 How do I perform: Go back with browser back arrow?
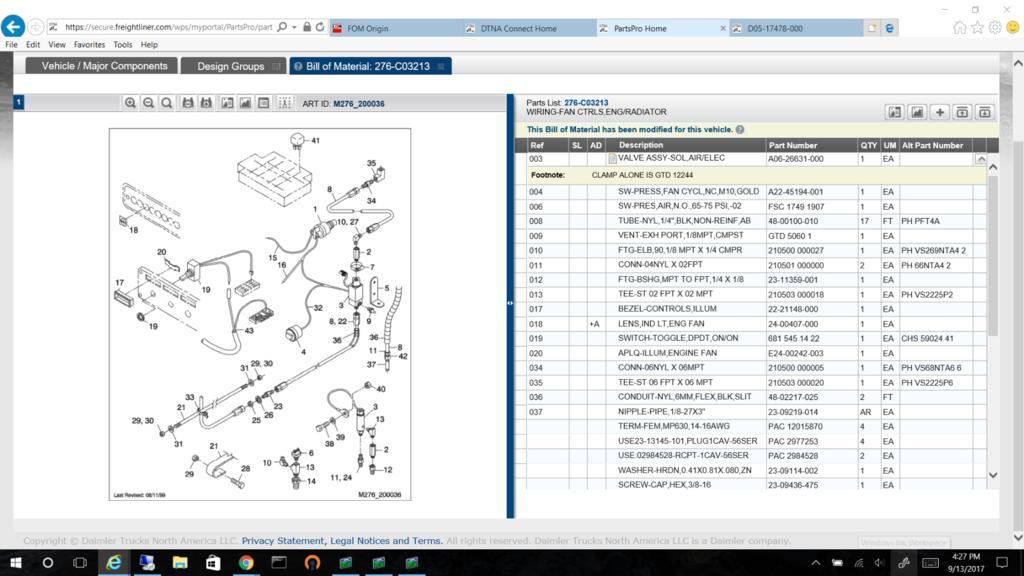[13, 27]
